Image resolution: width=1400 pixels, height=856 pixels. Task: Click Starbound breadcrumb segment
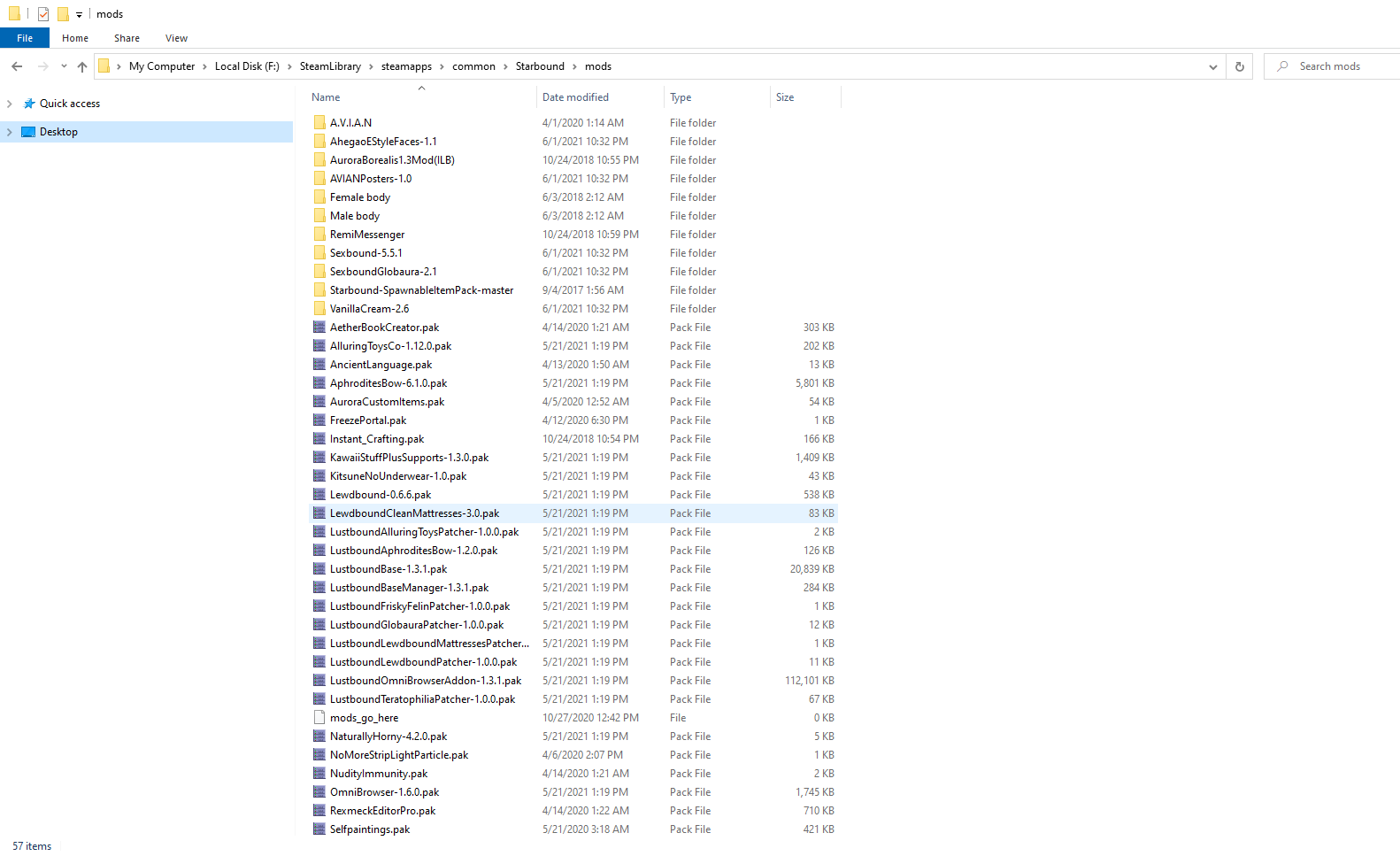pos(540,66)
